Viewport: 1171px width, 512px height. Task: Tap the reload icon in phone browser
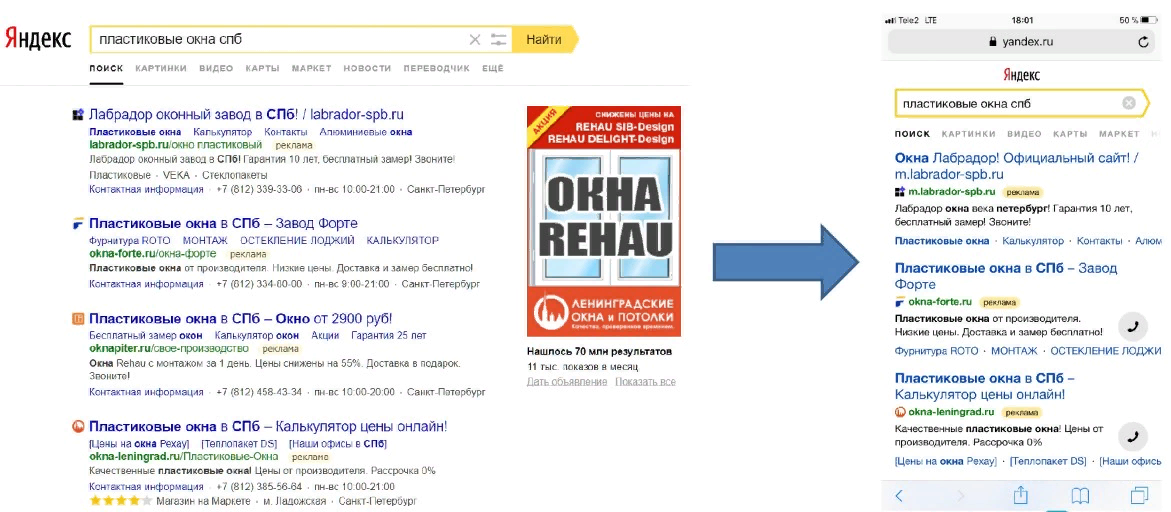tap(1143, 43)
